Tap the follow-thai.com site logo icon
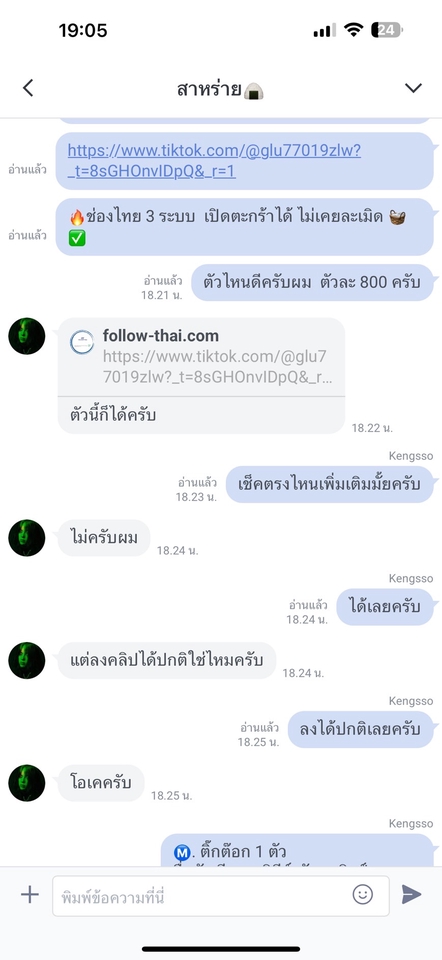 click(x=82, y=342)
